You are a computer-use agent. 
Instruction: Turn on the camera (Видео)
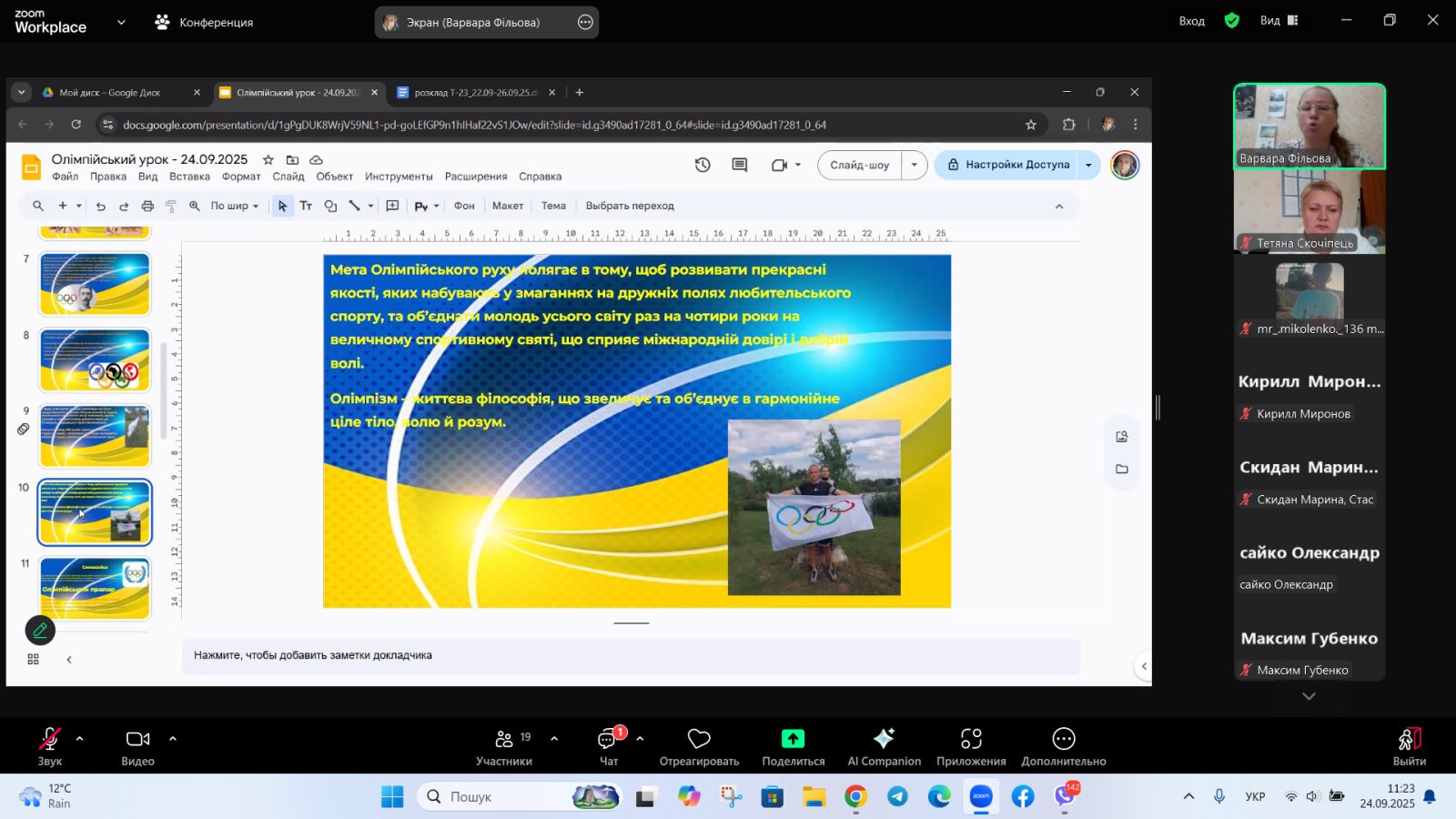[138, 739]
